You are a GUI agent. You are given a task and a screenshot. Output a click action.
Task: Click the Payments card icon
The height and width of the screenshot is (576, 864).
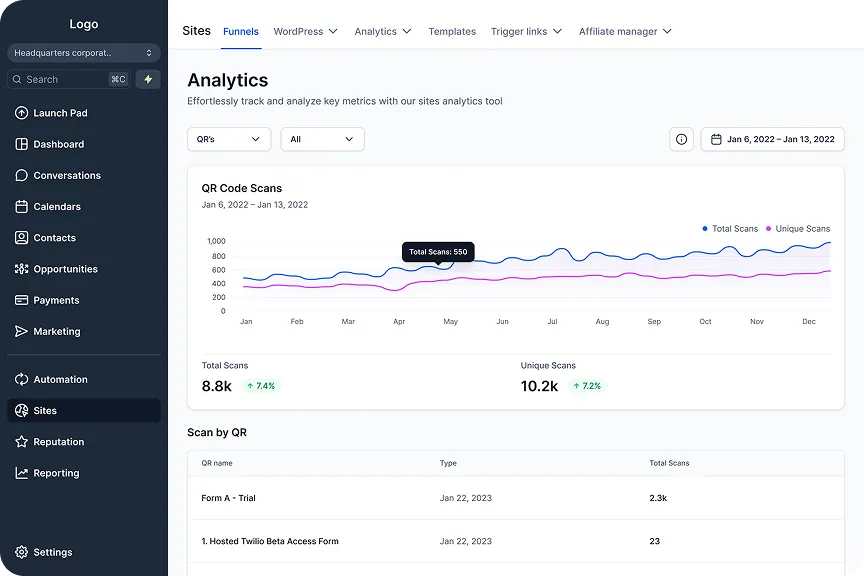(21, 300)
